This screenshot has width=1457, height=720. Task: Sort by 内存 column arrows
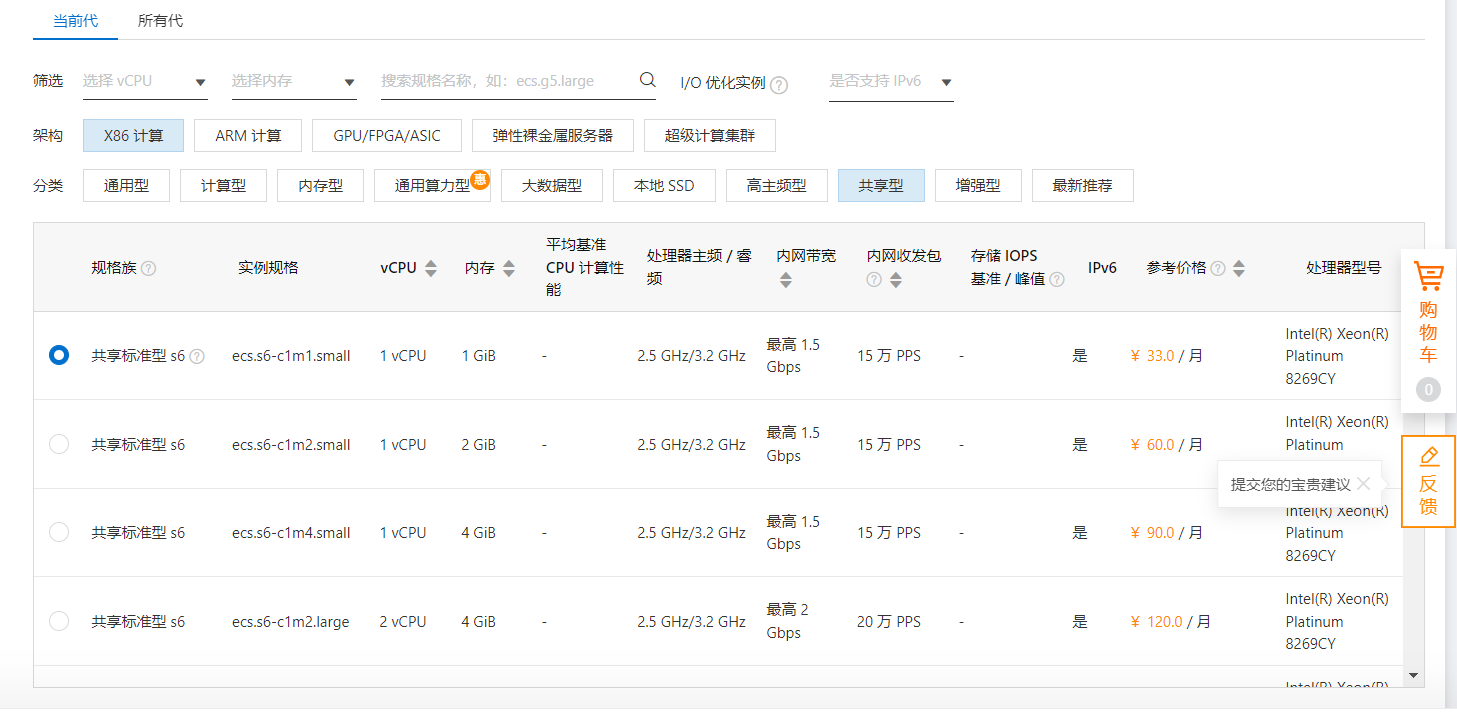(509, 268)
